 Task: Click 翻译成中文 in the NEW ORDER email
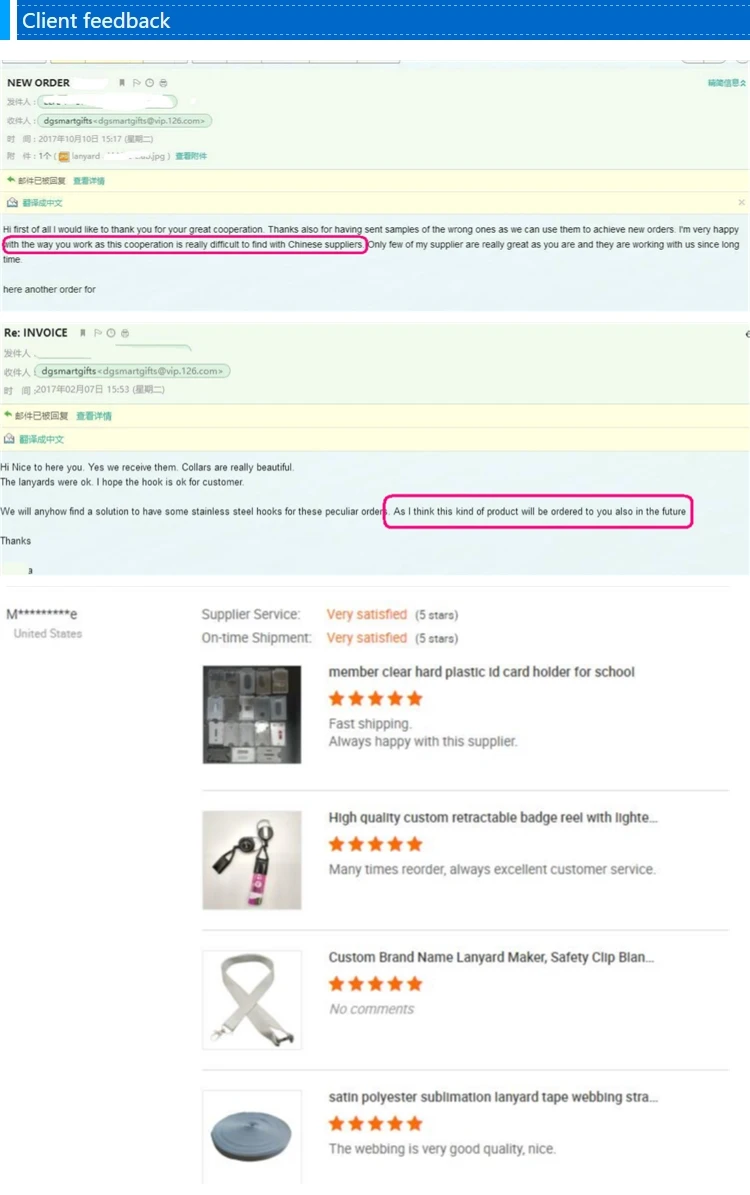point(42,203)
